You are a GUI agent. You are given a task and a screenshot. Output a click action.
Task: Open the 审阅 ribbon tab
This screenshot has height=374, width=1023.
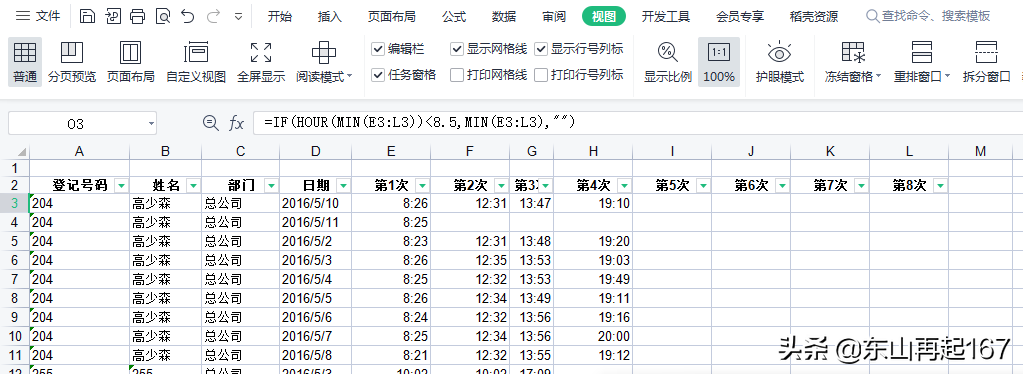coord(554,17)
